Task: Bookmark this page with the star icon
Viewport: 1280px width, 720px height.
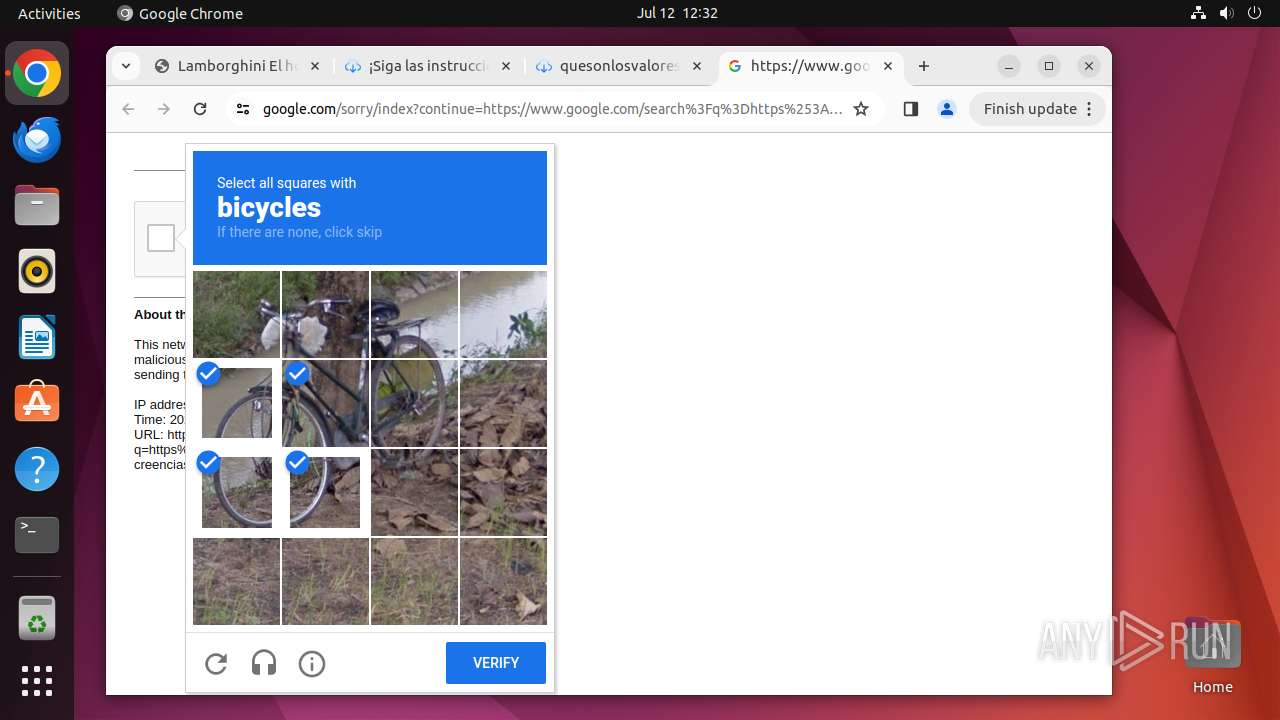Action: [861, 109]
